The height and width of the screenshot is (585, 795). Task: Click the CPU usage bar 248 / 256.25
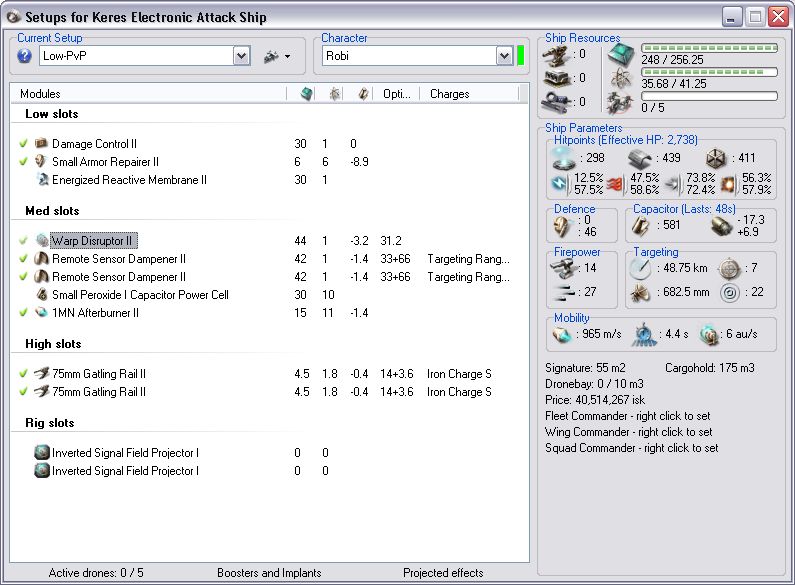(709, 48)
